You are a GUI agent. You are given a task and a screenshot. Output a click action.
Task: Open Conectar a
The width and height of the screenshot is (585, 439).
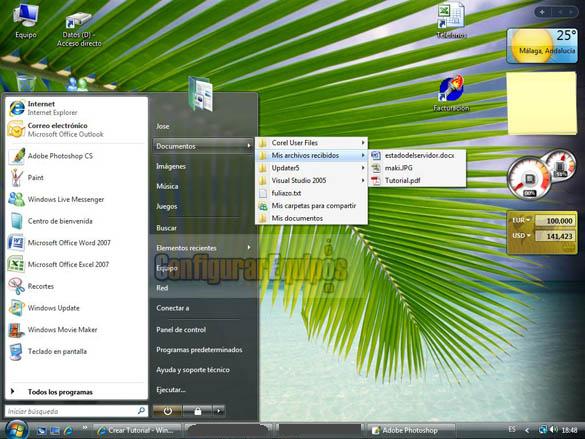[x=172, y=308]
